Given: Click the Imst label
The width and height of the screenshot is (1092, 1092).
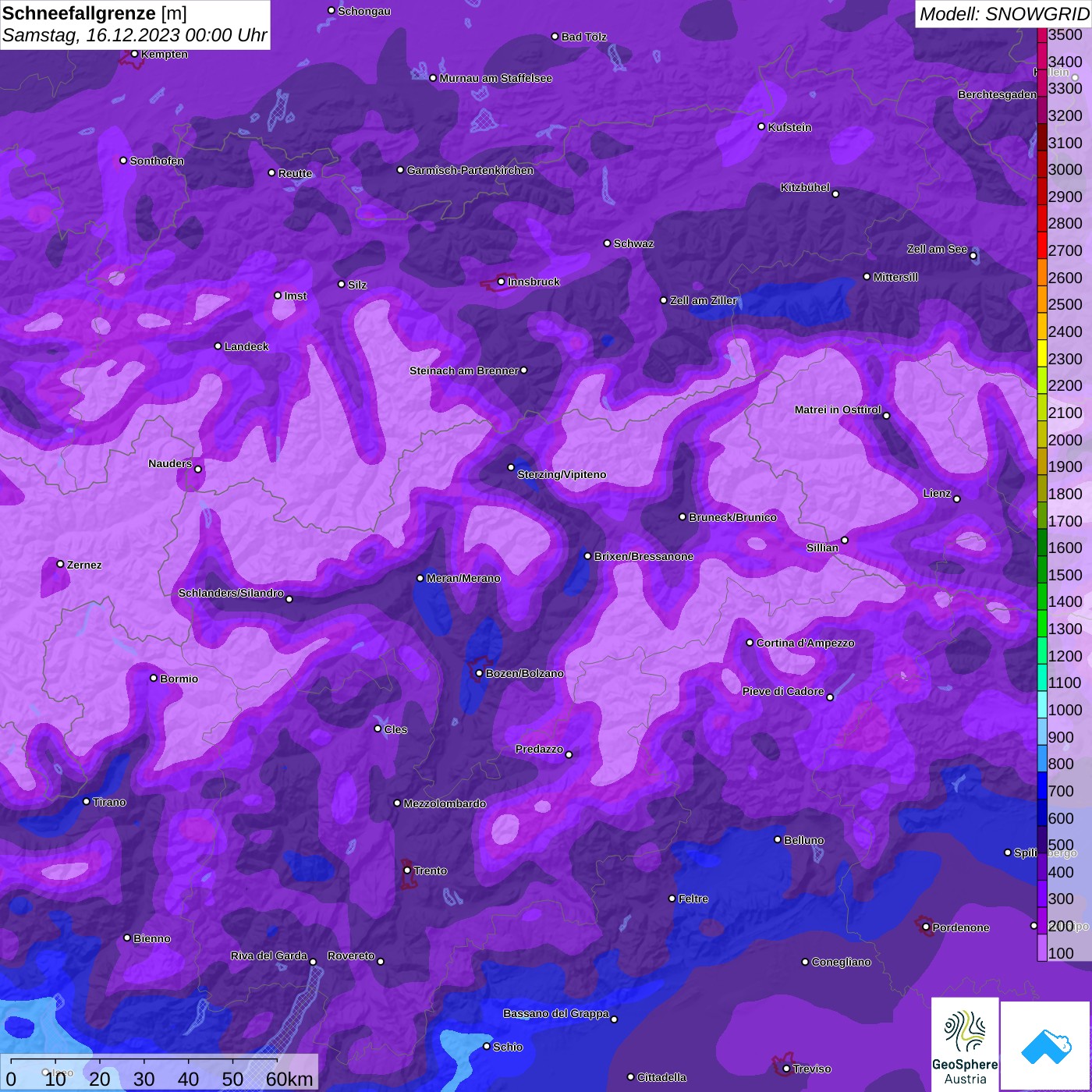Looking at the screenshot, I should tap(295, 296).
